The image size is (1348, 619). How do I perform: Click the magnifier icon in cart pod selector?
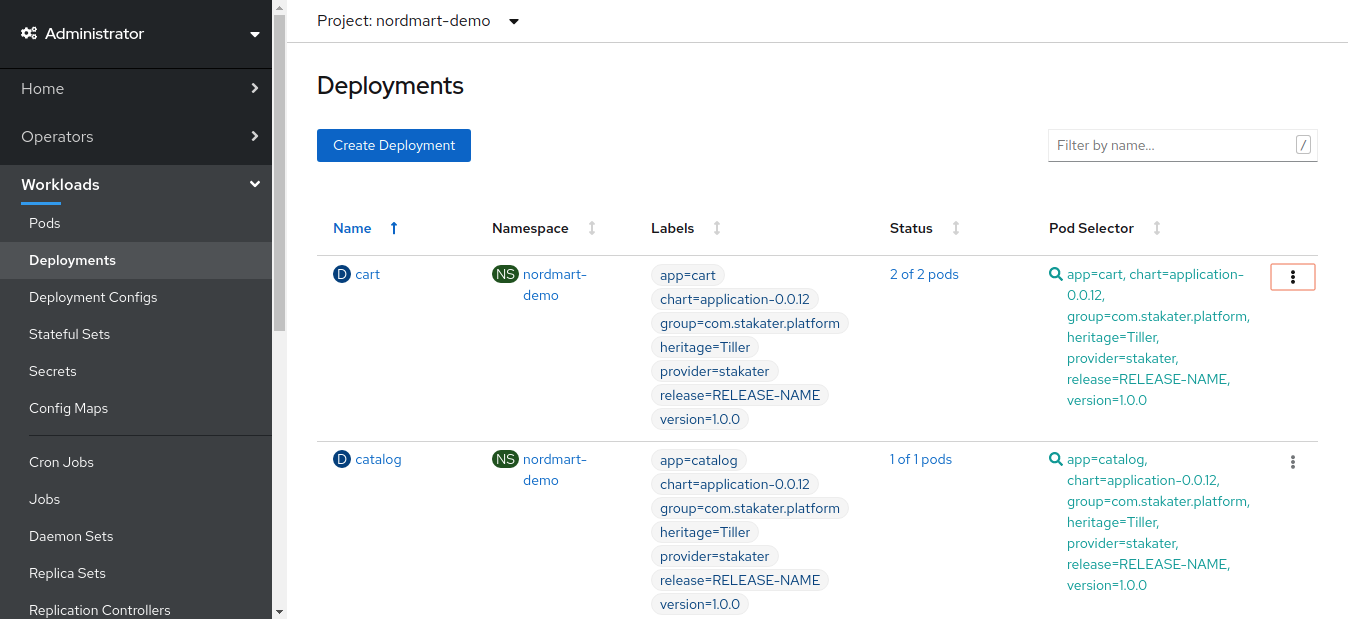pyautogui.click(x=1055, y=274)
